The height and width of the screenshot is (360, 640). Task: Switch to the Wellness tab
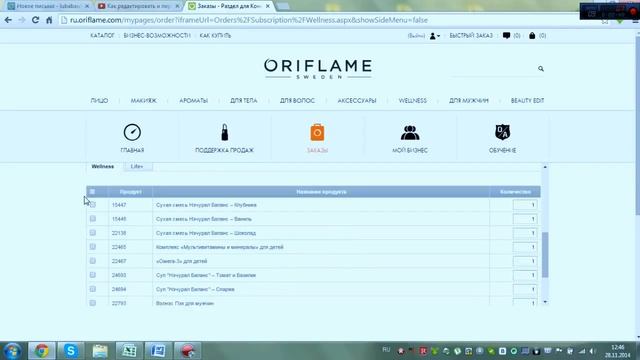click(103, 167)
